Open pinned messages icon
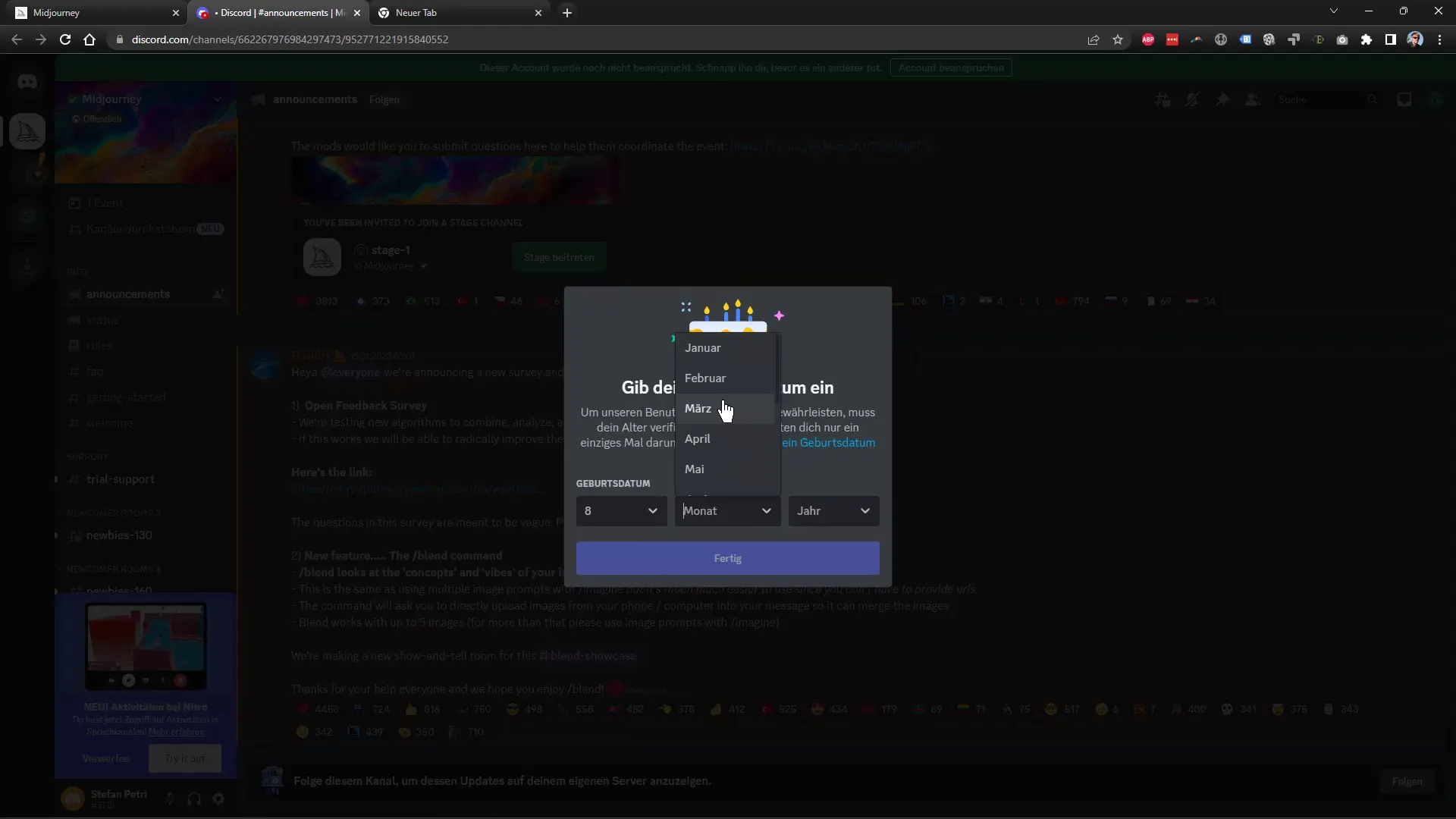Viewport: 1456px width, 819px height. [1222, 99]
